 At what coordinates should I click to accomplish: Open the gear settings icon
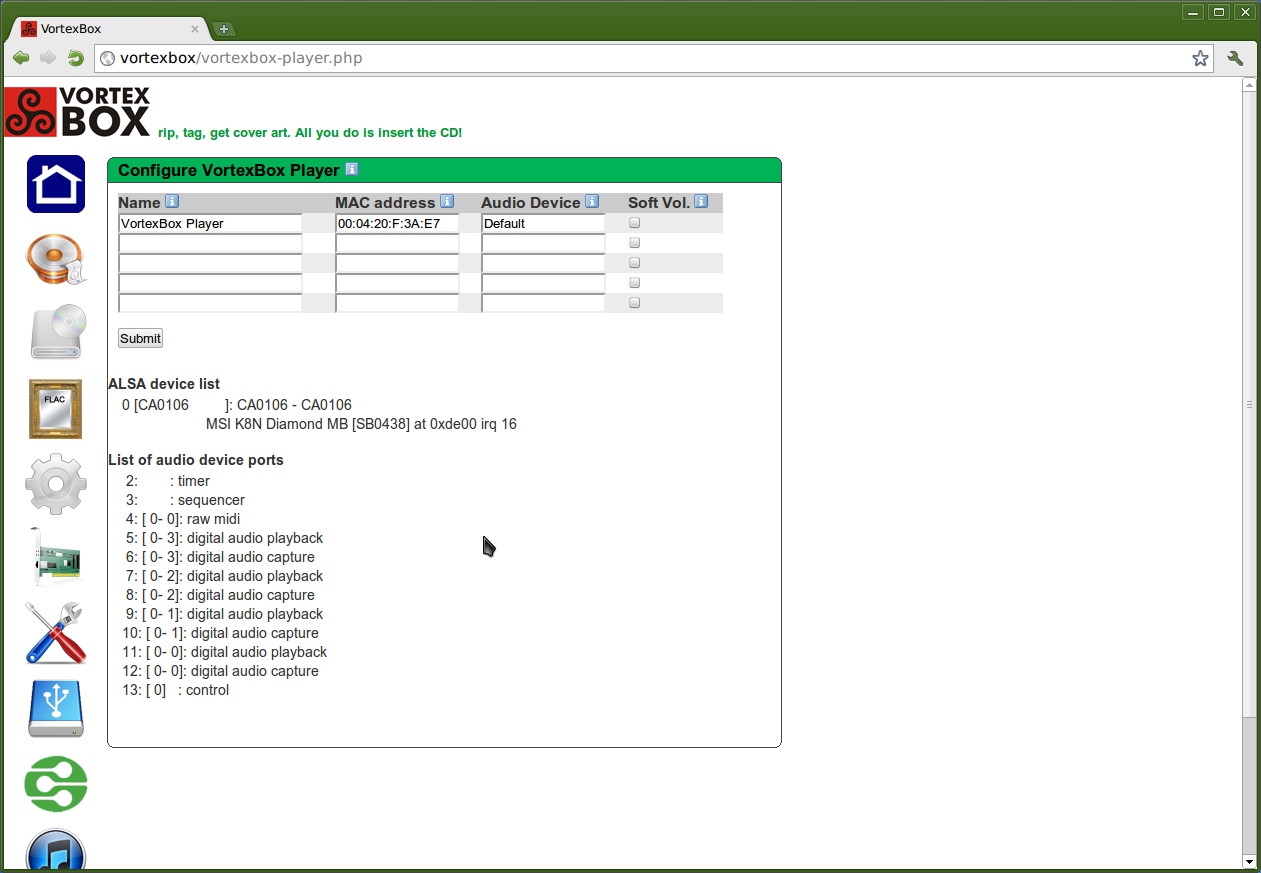[56, 484]
